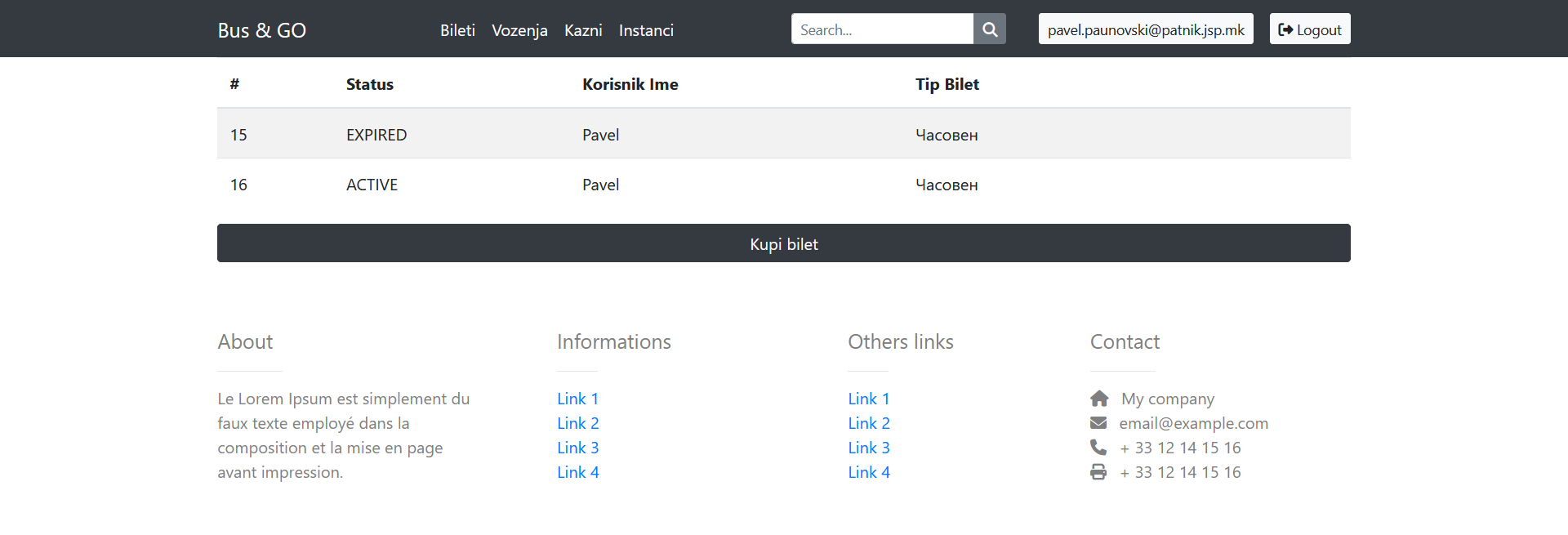Open the user email account button

click(1145, 29)
